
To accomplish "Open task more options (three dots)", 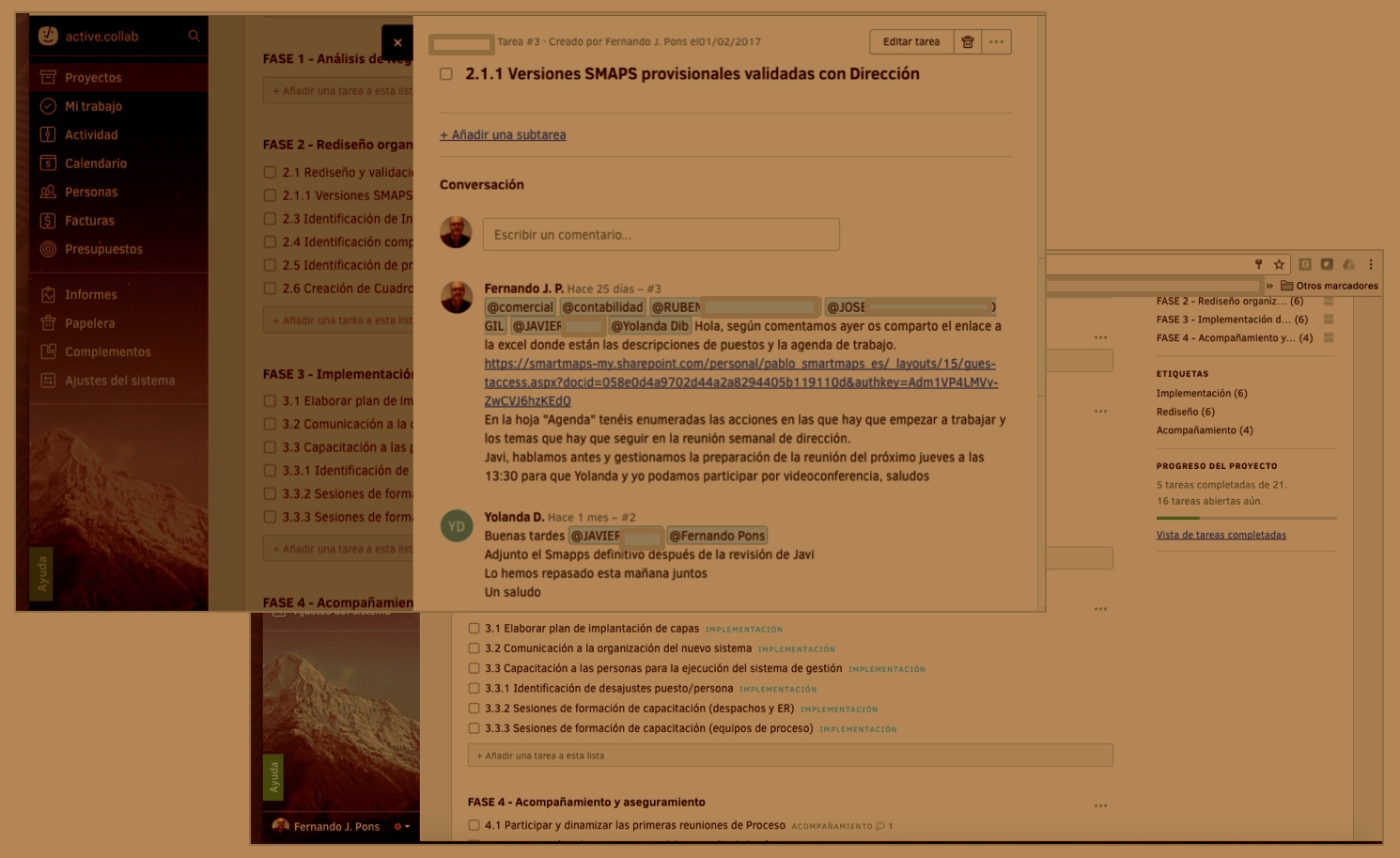I will point(997,41).
